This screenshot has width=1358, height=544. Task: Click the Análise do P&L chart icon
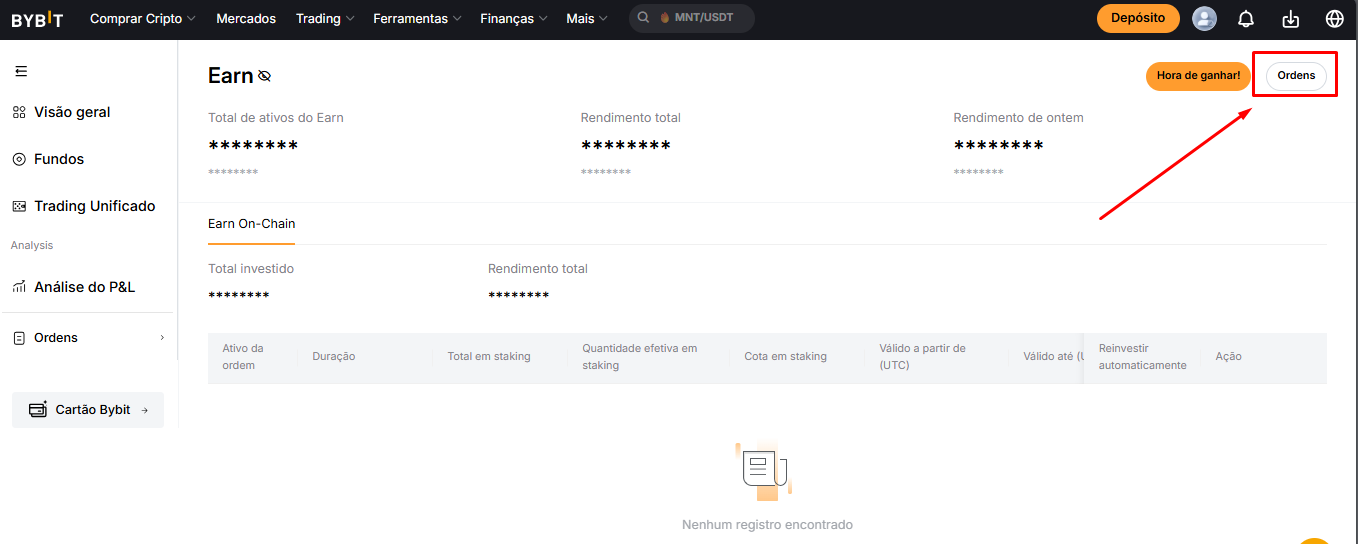pos(19,287)
